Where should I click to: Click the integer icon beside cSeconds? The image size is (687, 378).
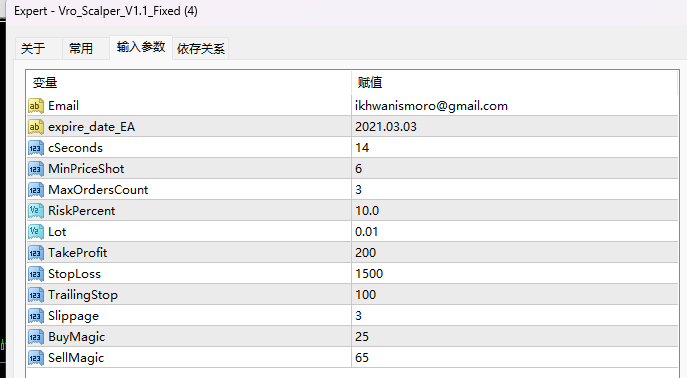coord(35,148)
